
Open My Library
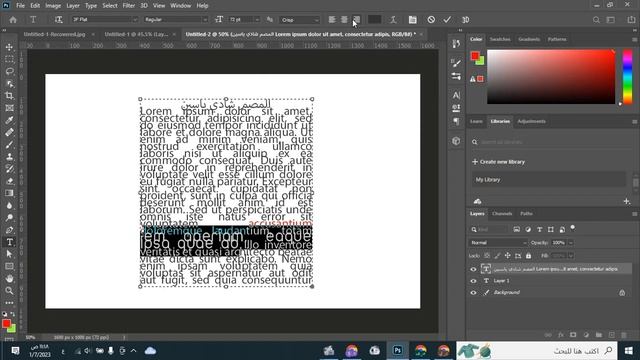click(x=549, y=180)
